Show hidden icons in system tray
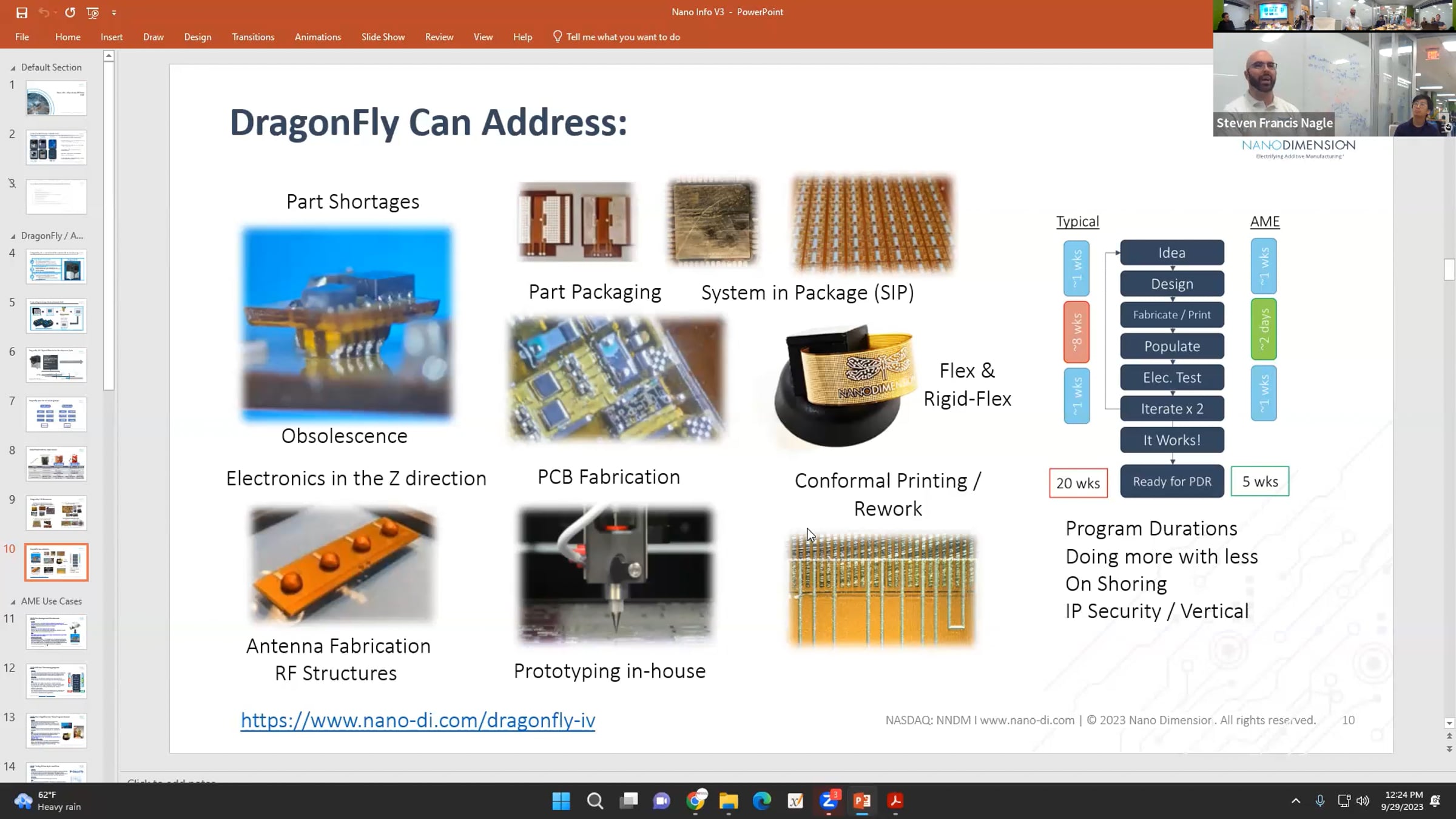Image resolution: width=1456 pixels, height=819 pixels. [1295, 801]
